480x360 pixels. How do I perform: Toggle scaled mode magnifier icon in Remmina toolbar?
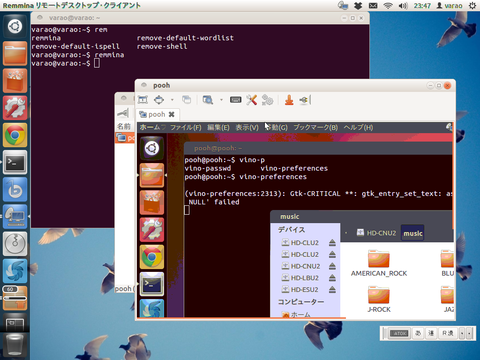click(x=208, y=100)
